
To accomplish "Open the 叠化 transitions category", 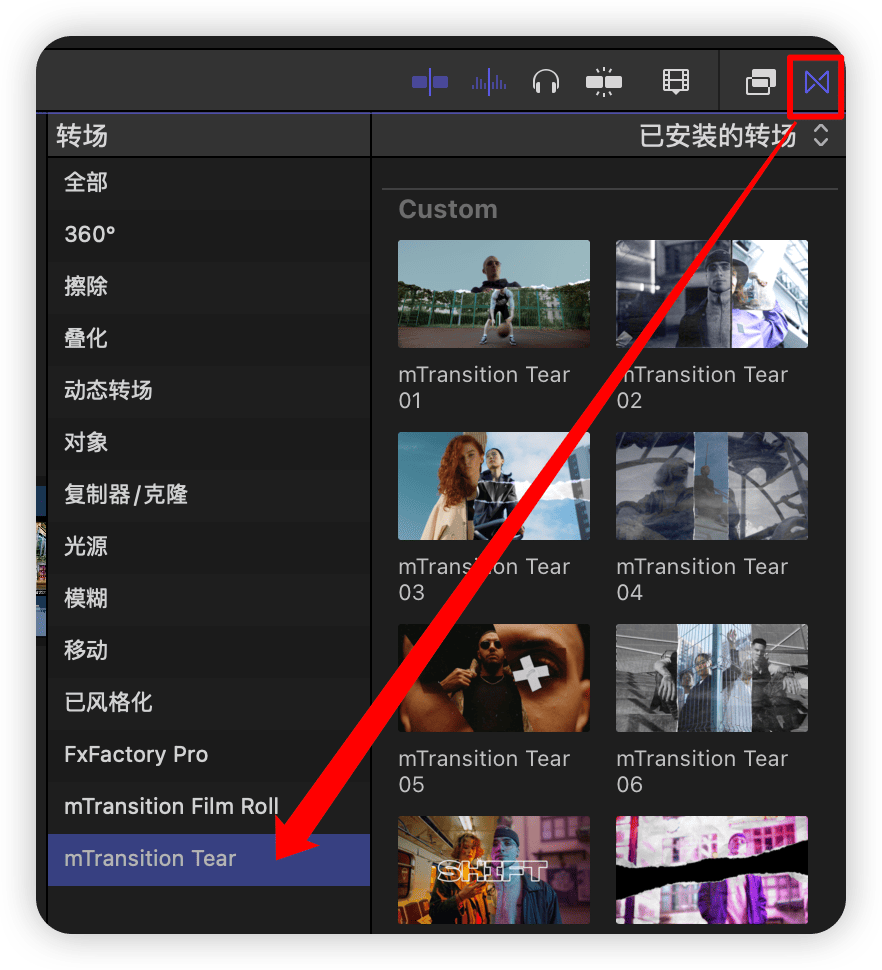I will coord(86,338).
